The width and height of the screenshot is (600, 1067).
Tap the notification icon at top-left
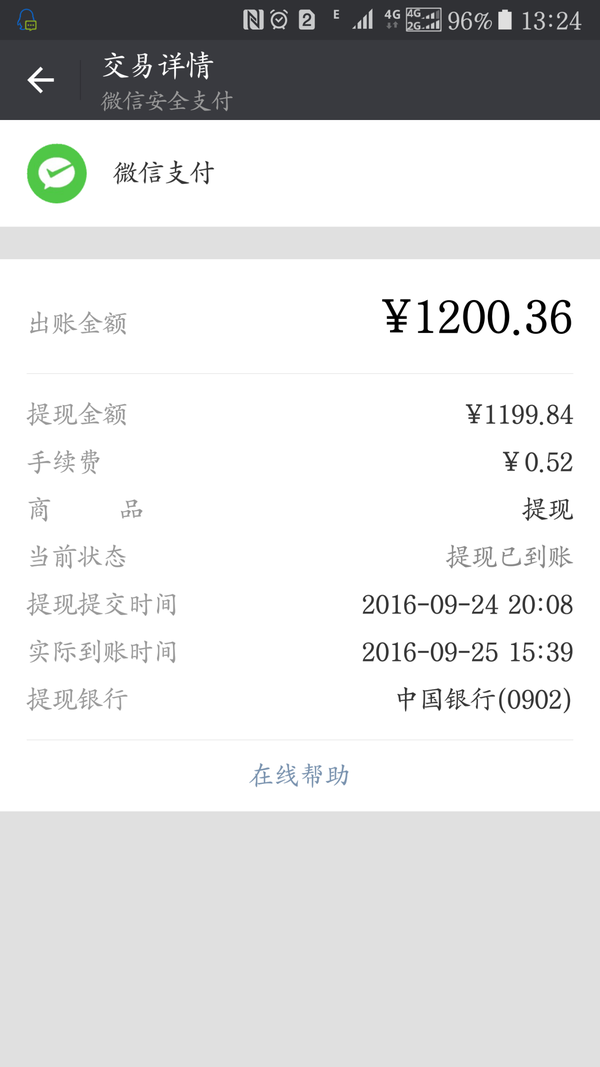(28, 19)
